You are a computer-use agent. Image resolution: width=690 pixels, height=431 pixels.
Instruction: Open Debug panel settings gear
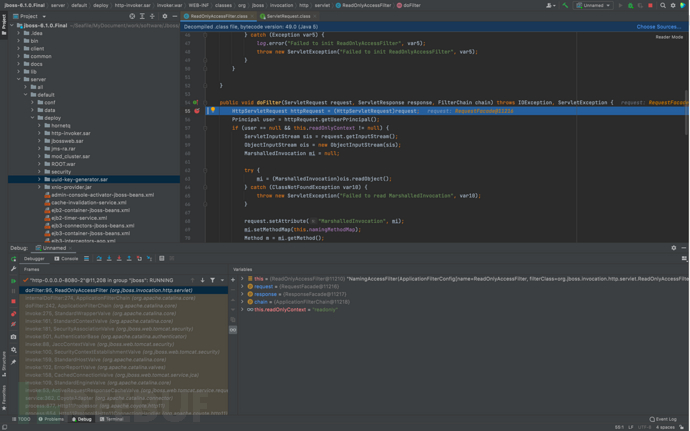pos(673,248)
